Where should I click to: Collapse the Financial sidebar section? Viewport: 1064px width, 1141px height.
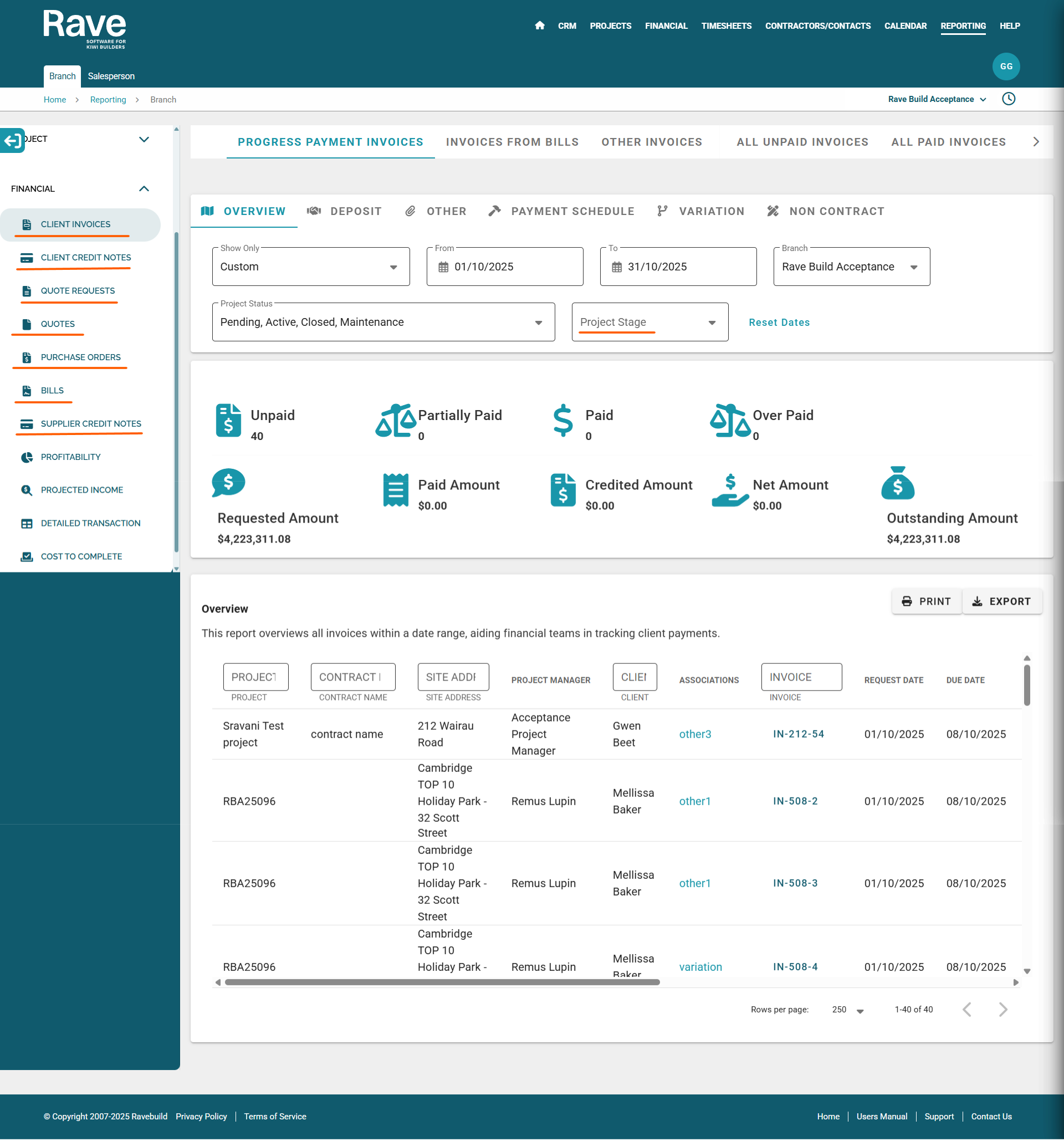point(144,189)
